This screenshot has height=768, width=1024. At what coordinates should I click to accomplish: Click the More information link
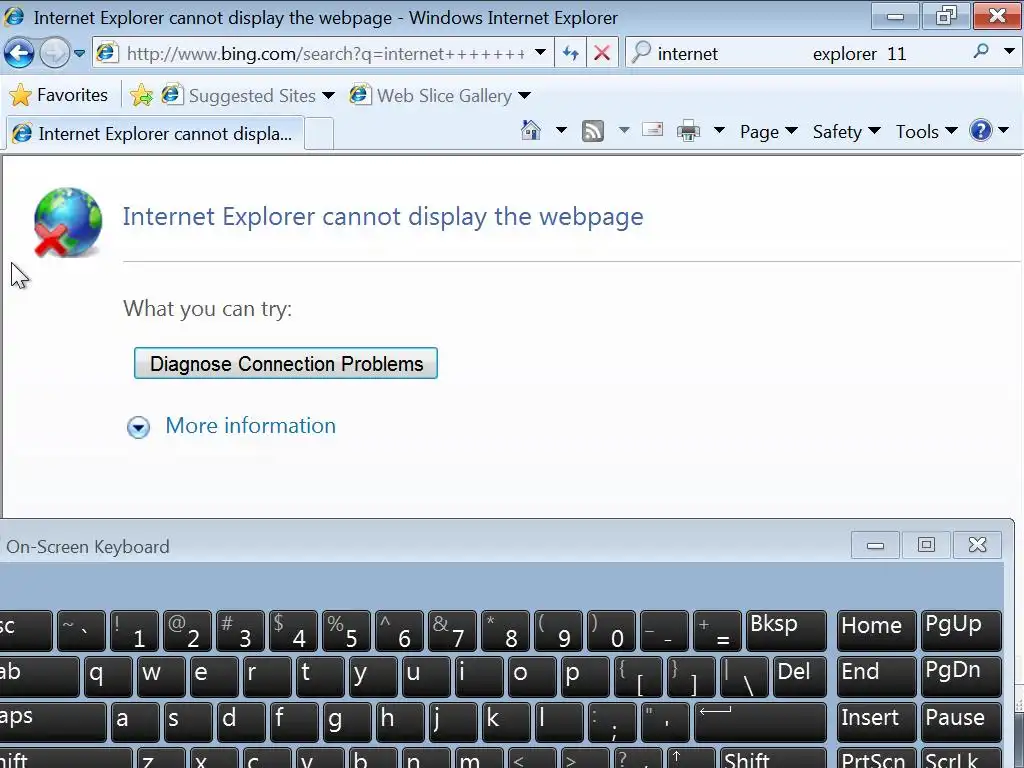(x=251, y=426)
